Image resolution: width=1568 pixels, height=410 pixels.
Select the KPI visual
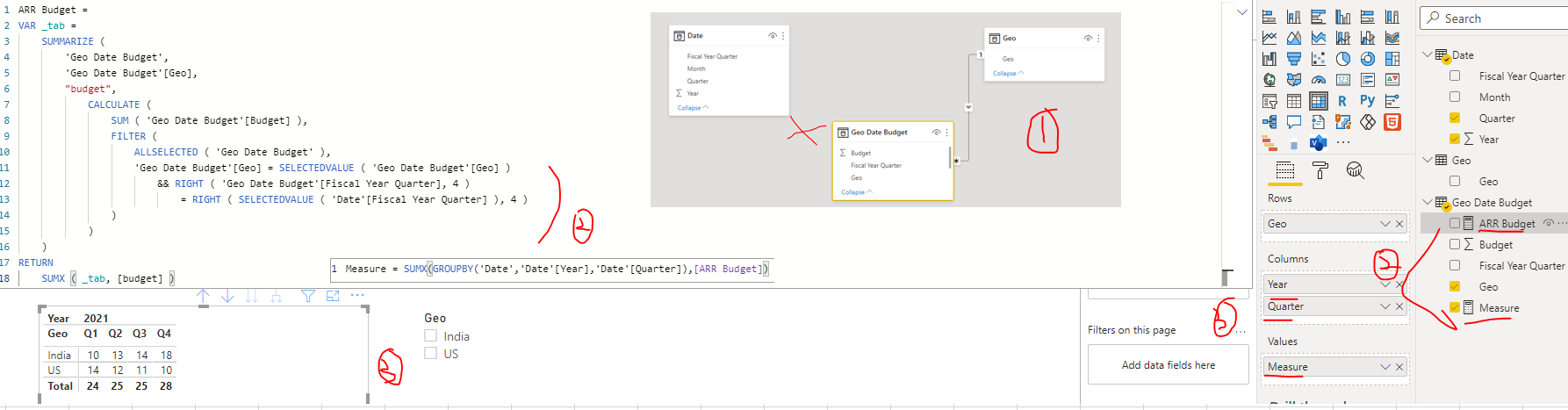point(1392,80)
